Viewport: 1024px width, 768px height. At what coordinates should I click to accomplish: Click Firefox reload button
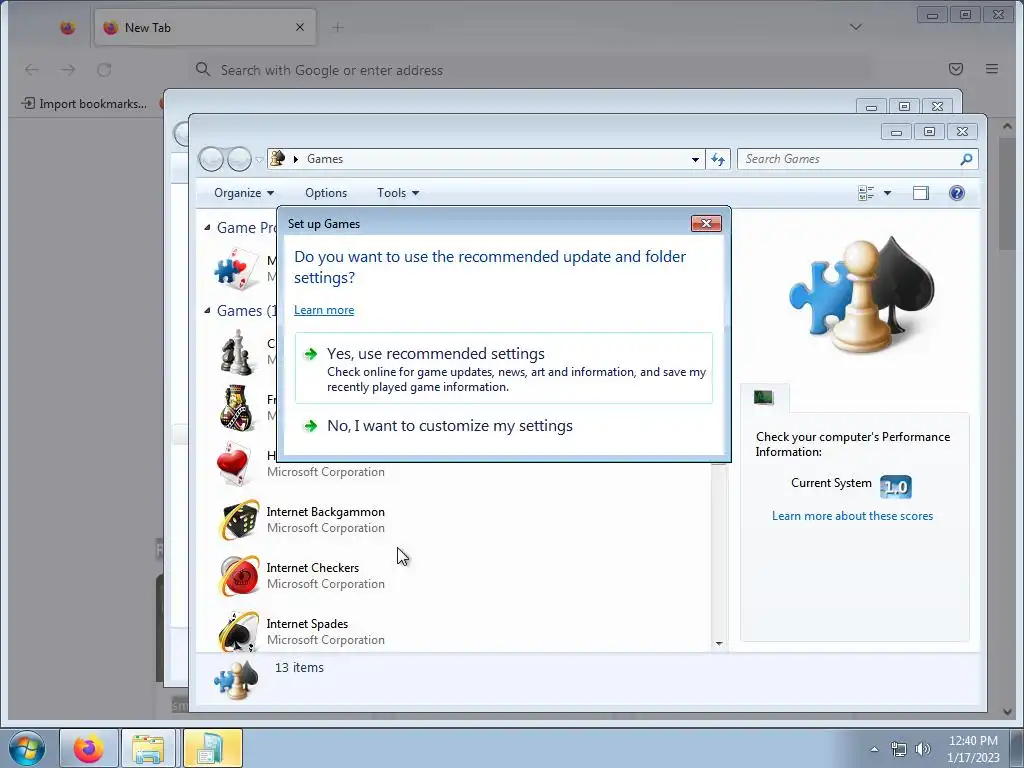click(x=104, y=69)
